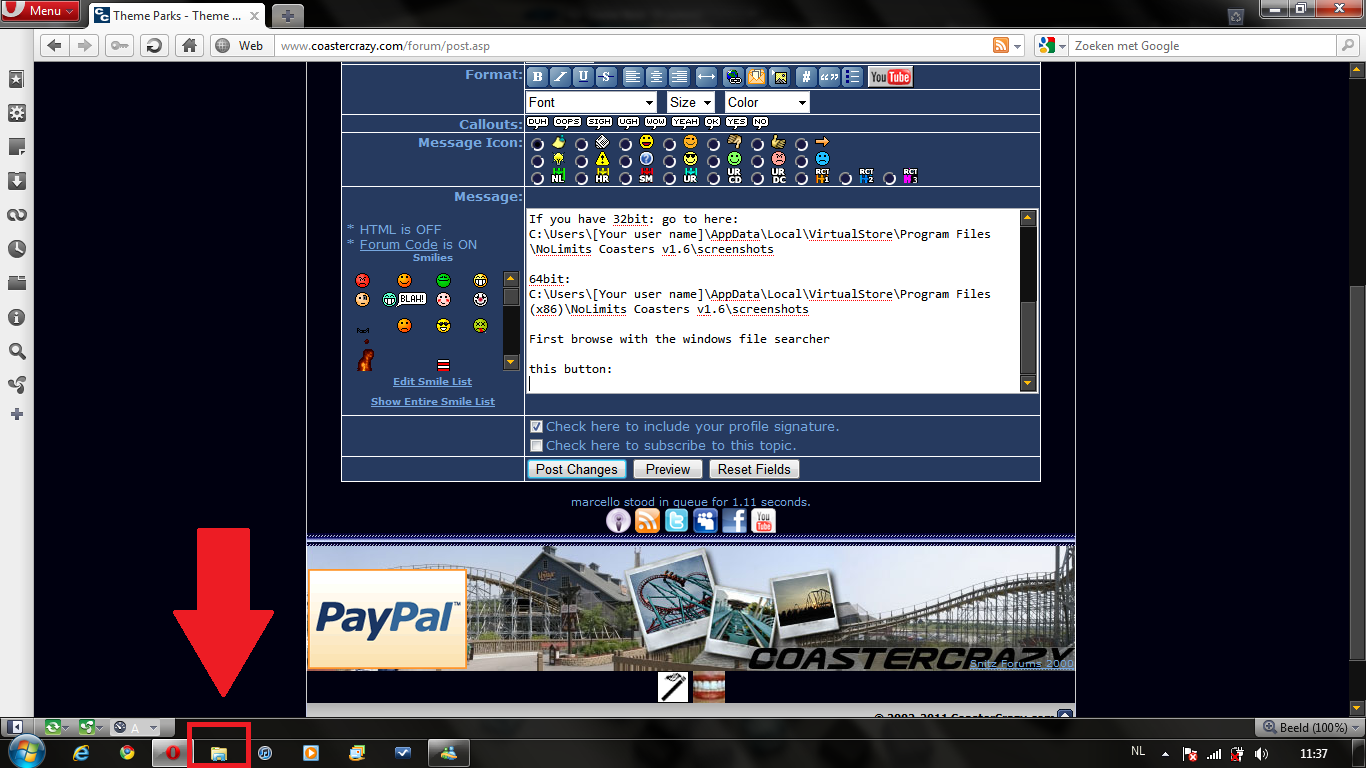Click the Post Changes button
This screenshot has width=1366, height=768.
click(577, 469)
